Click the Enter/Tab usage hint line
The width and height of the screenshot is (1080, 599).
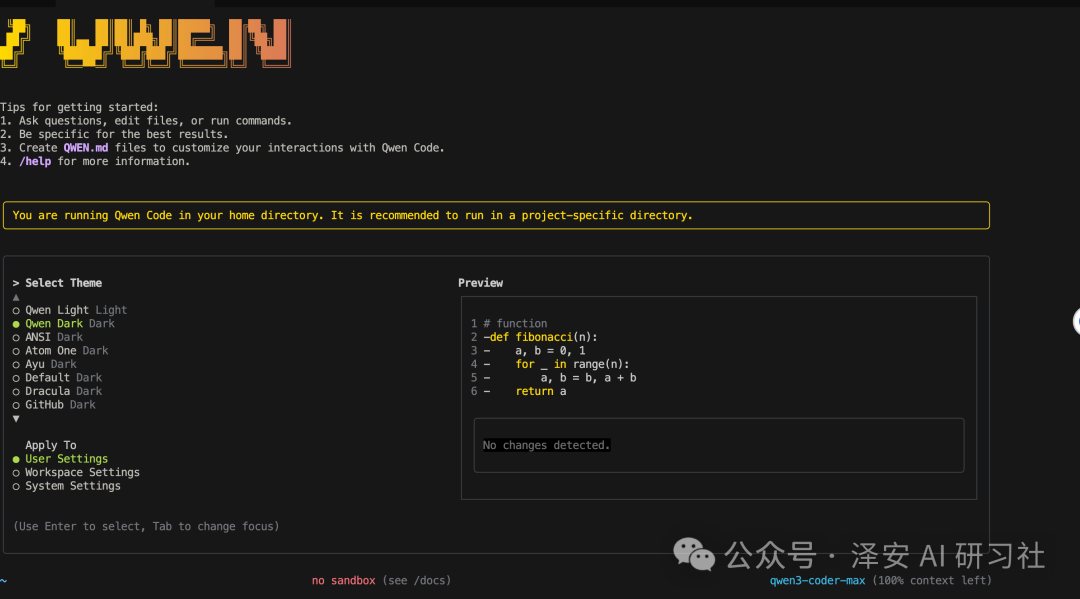click(x=146, y=527)
